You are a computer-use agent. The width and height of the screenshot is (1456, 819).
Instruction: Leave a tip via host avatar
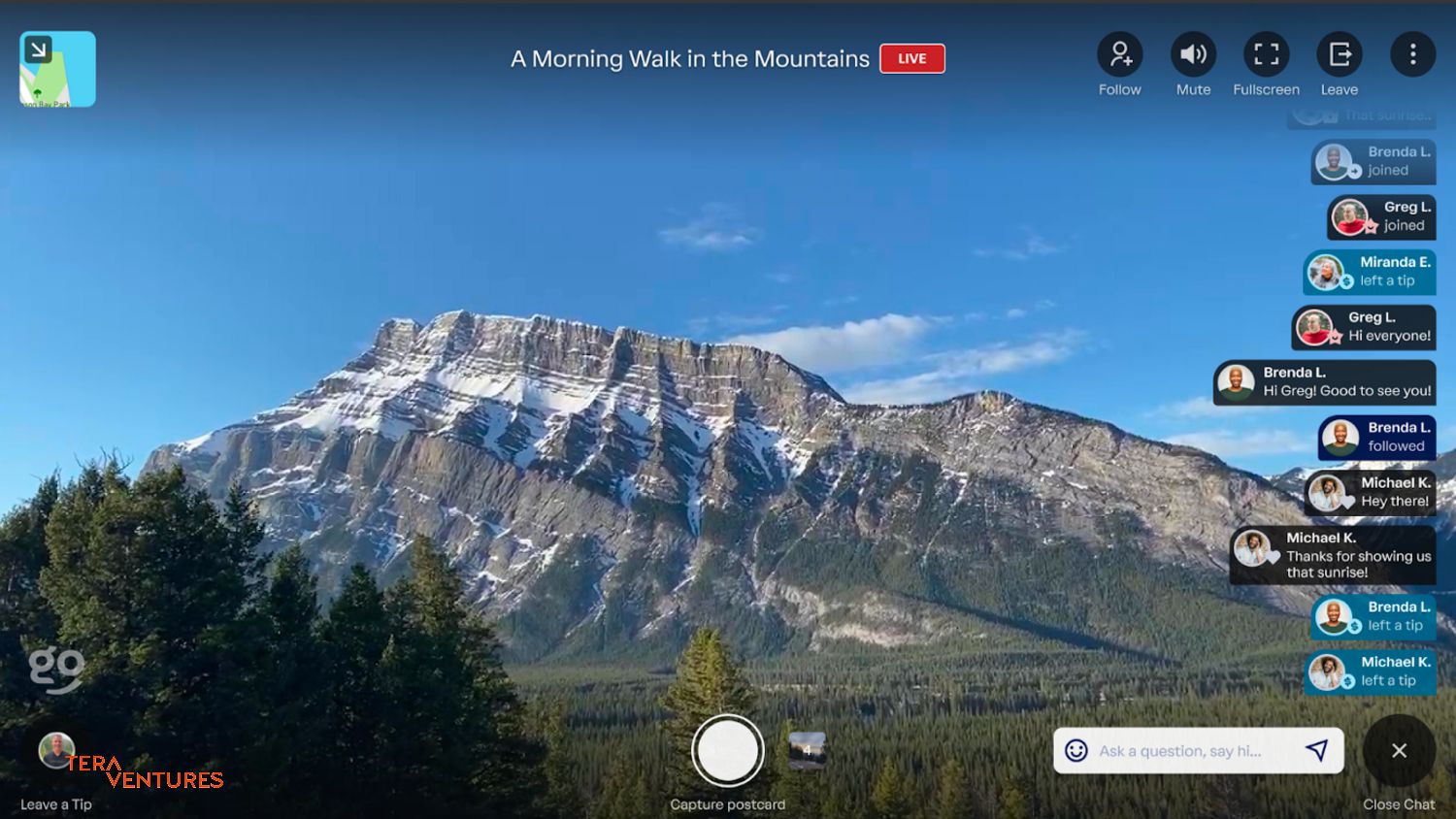56,750
